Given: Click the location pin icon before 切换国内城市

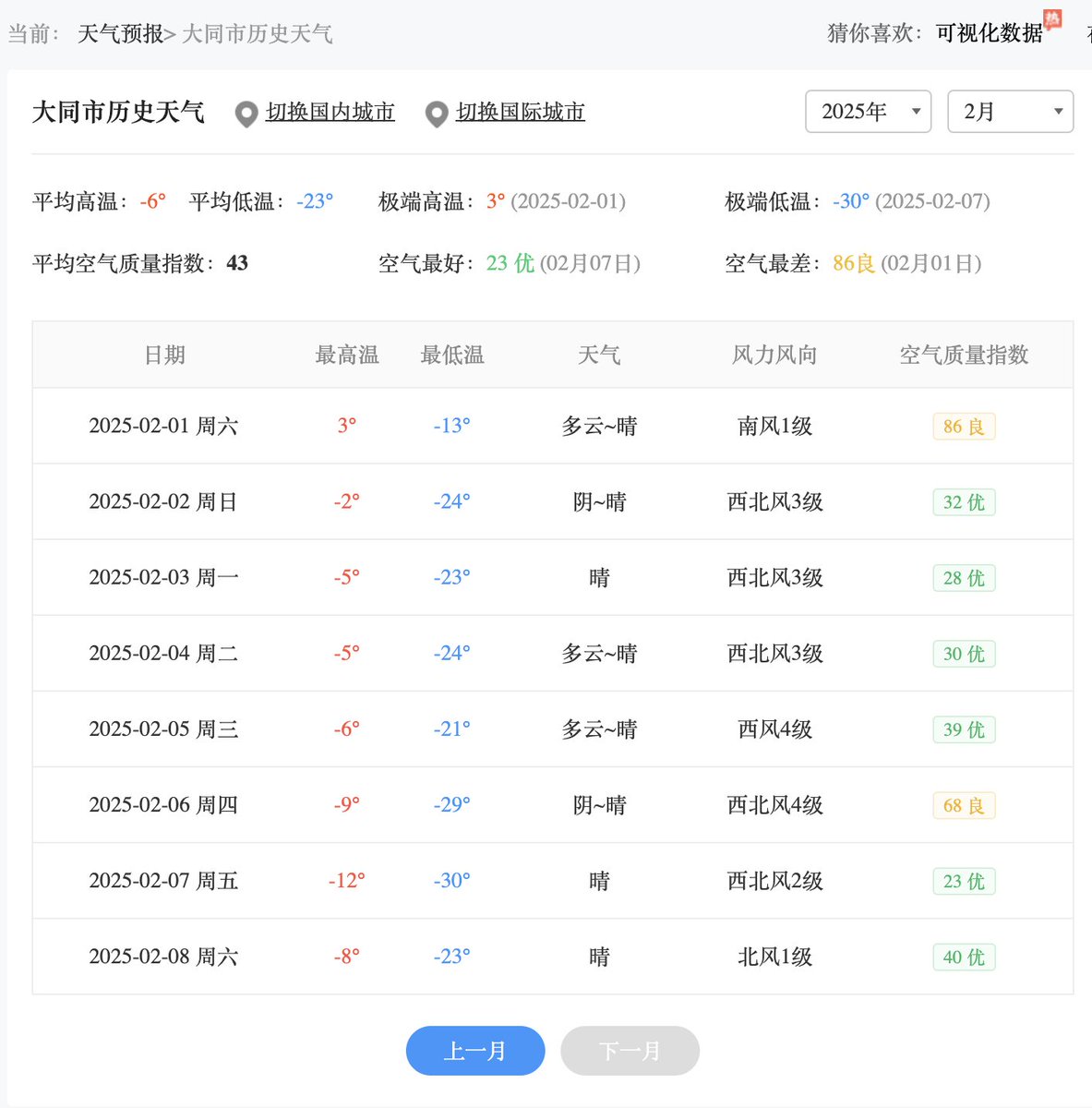Looking at the screenshot, I should 246,114.
